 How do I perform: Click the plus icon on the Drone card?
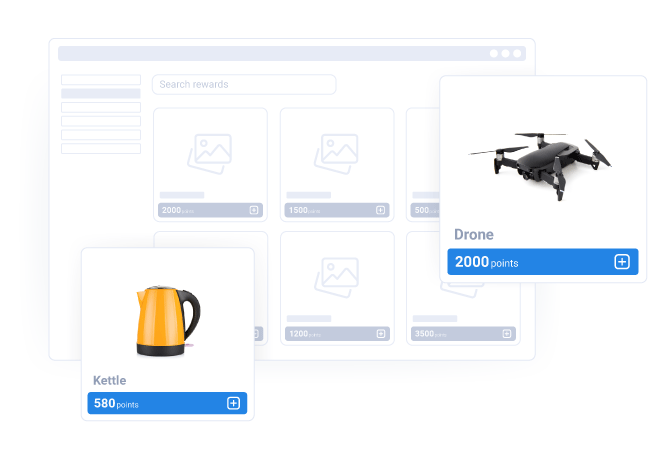click(x=621, y=262)
